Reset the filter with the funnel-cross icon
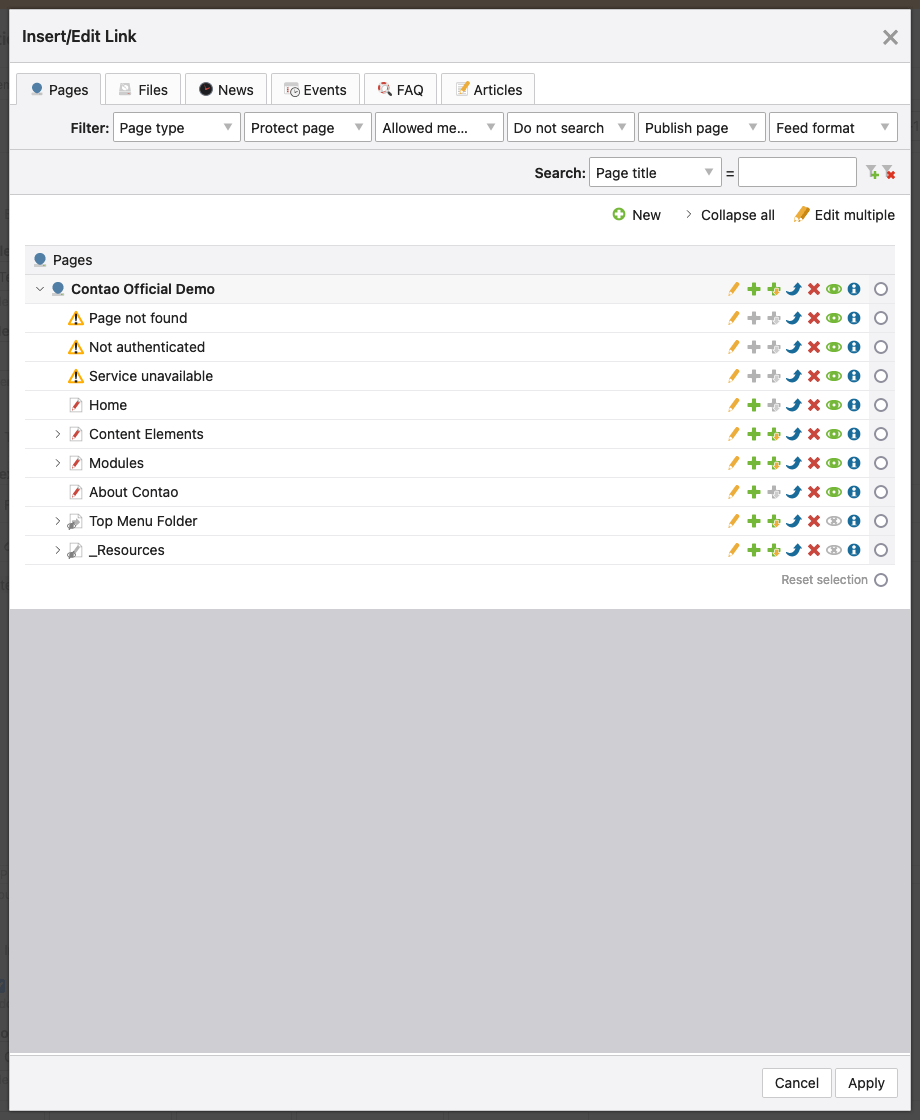920x1120 pixels. point(889,172)
